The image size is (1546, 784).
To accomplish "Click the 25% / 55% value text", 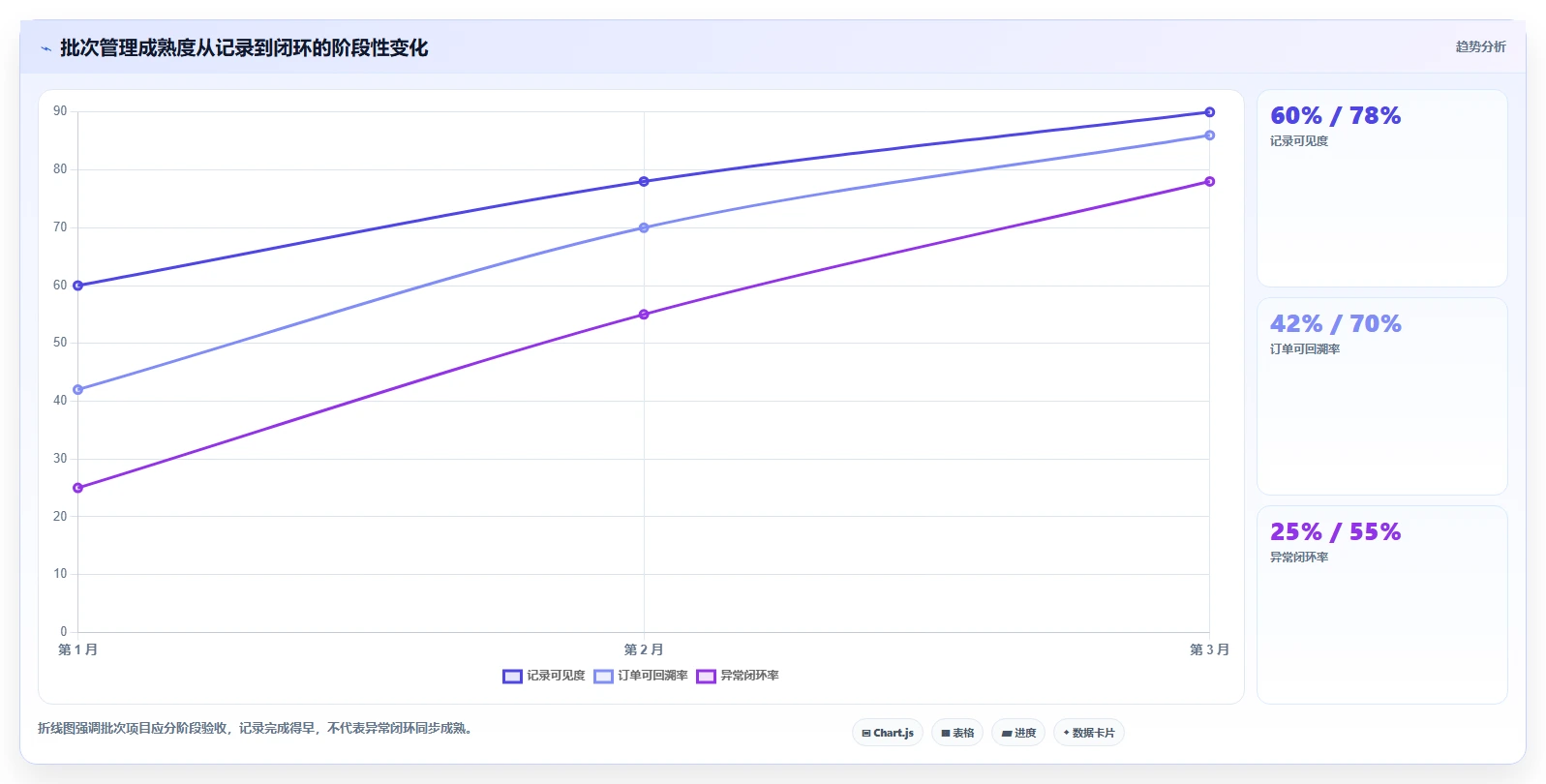I will 1336,532.
